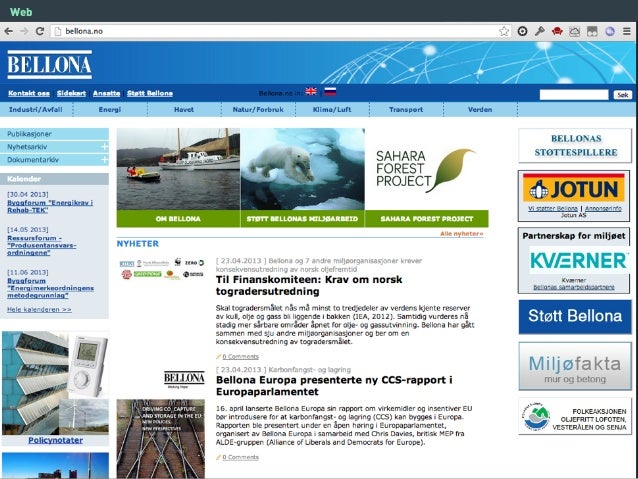Open the Industri/Avfall menu
This screenshot has width=638, height=479.
[x=36, y=109]
